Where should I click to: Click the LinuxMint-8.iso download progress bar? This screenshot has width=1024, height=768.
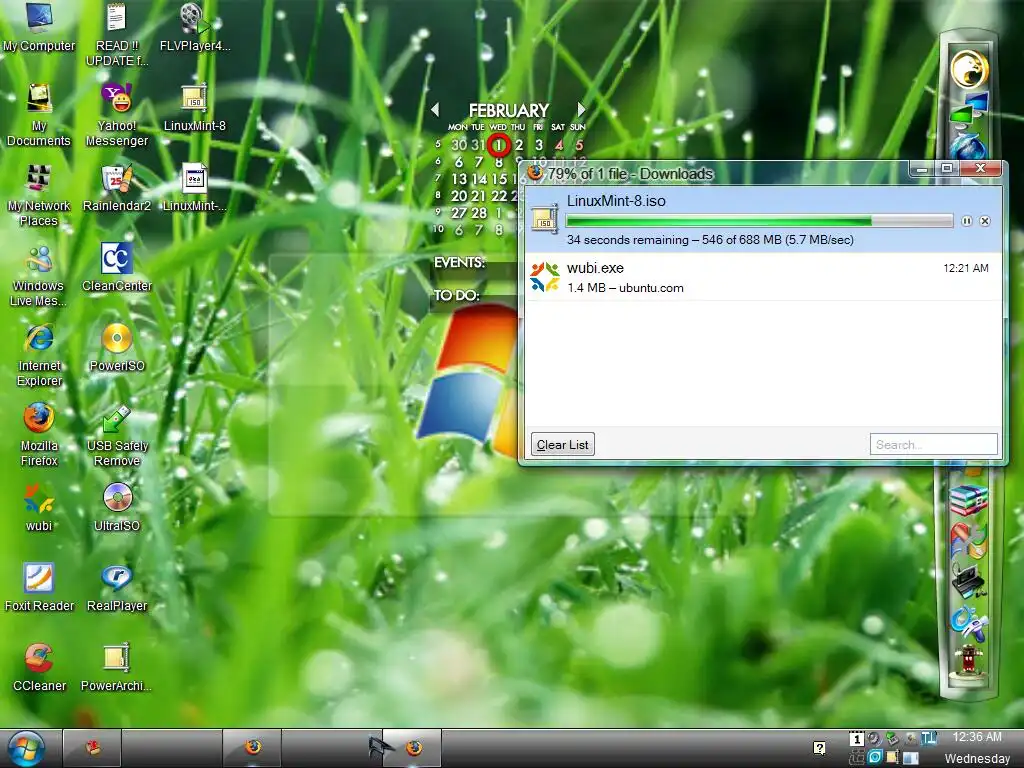[x=760, y=221]
